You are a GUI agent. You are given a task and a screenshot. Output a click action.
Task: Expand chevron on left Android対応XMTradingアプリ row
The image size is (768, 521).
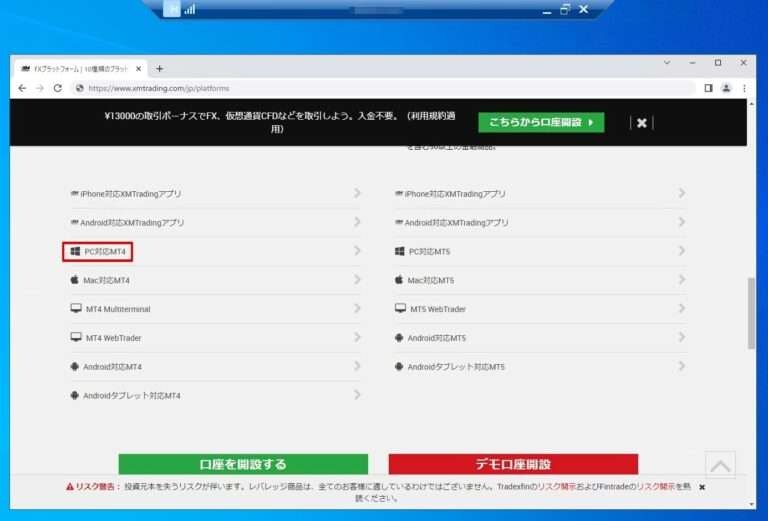tap(357, 222)
